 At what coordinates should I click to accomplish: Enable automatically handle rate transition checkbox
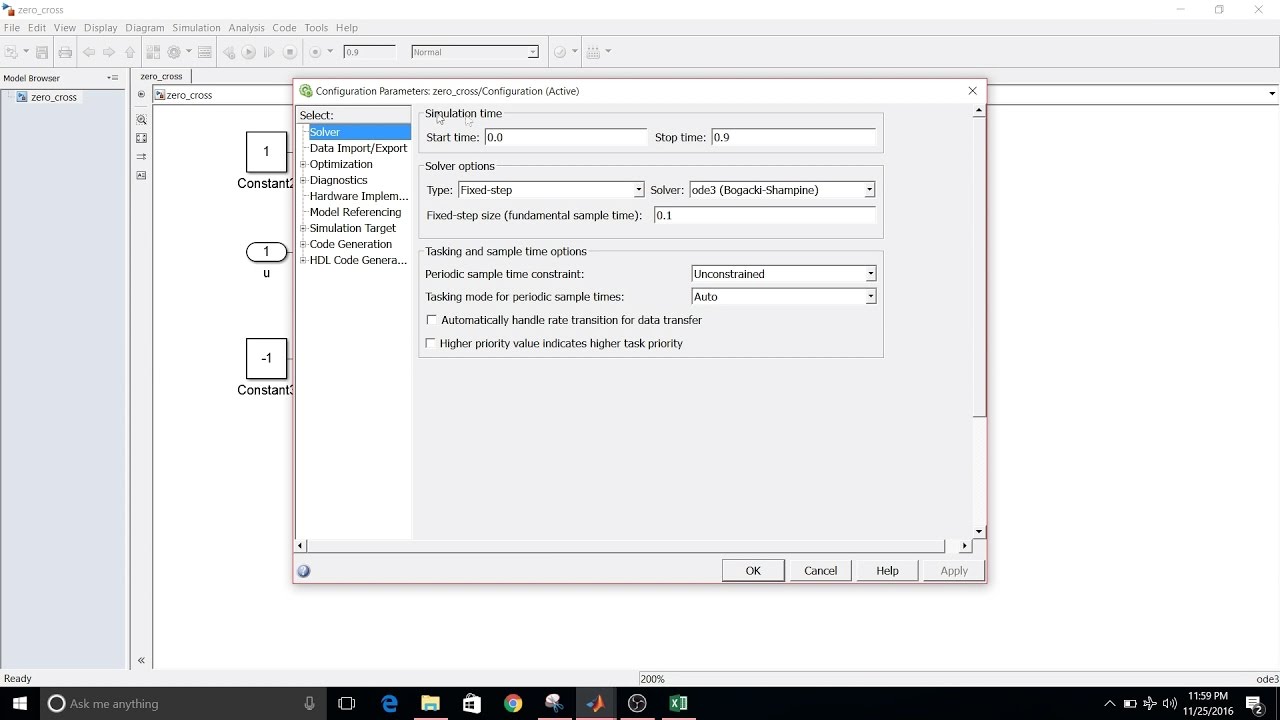click(432, 320)
